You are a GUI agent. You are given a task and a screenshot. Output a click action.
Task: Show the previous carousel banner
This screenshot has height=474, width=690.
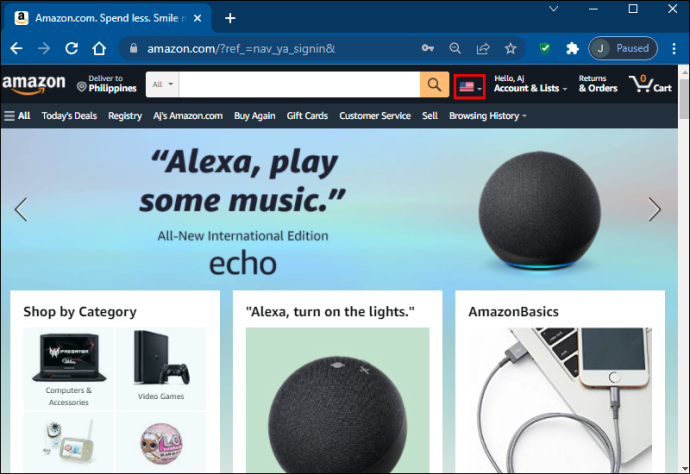coord(21,209)
